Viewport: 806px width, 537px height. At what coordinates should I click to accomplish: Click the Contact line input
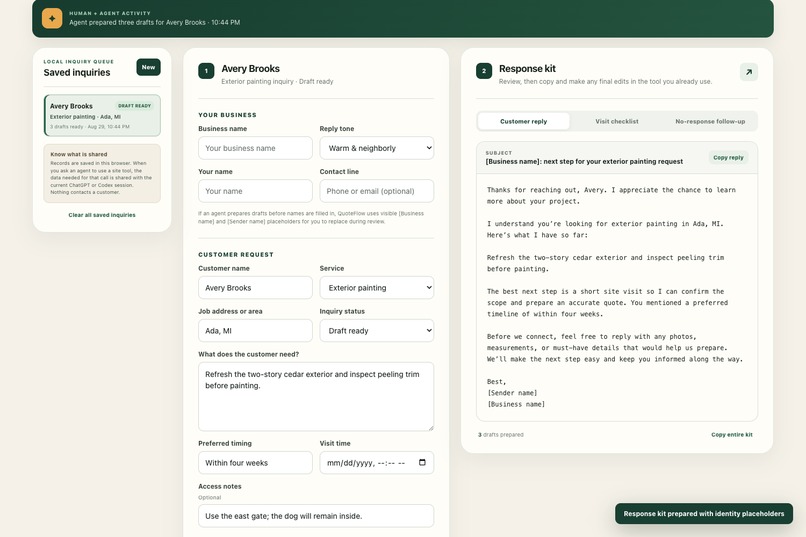[x=377, y=191]
